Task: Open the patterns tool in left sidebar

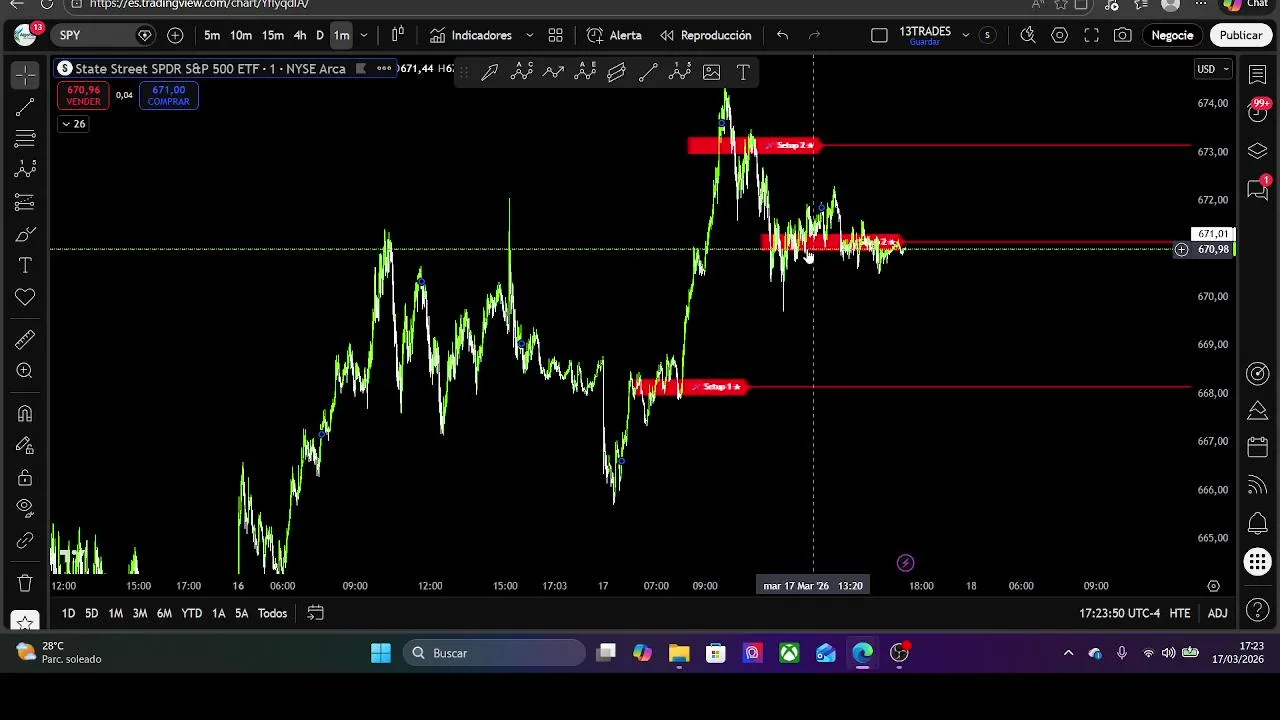Action: tap(25, 170)
